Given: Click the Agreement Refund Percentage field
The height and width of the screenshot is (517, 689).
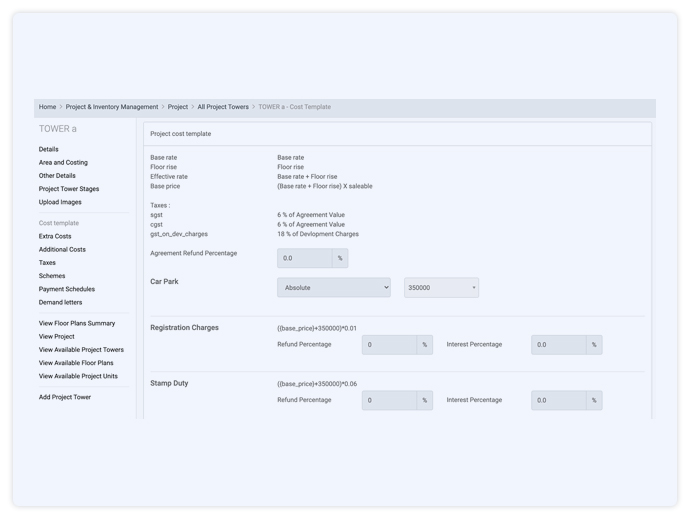Looking at the screenshot, I should tap(305, 258).
